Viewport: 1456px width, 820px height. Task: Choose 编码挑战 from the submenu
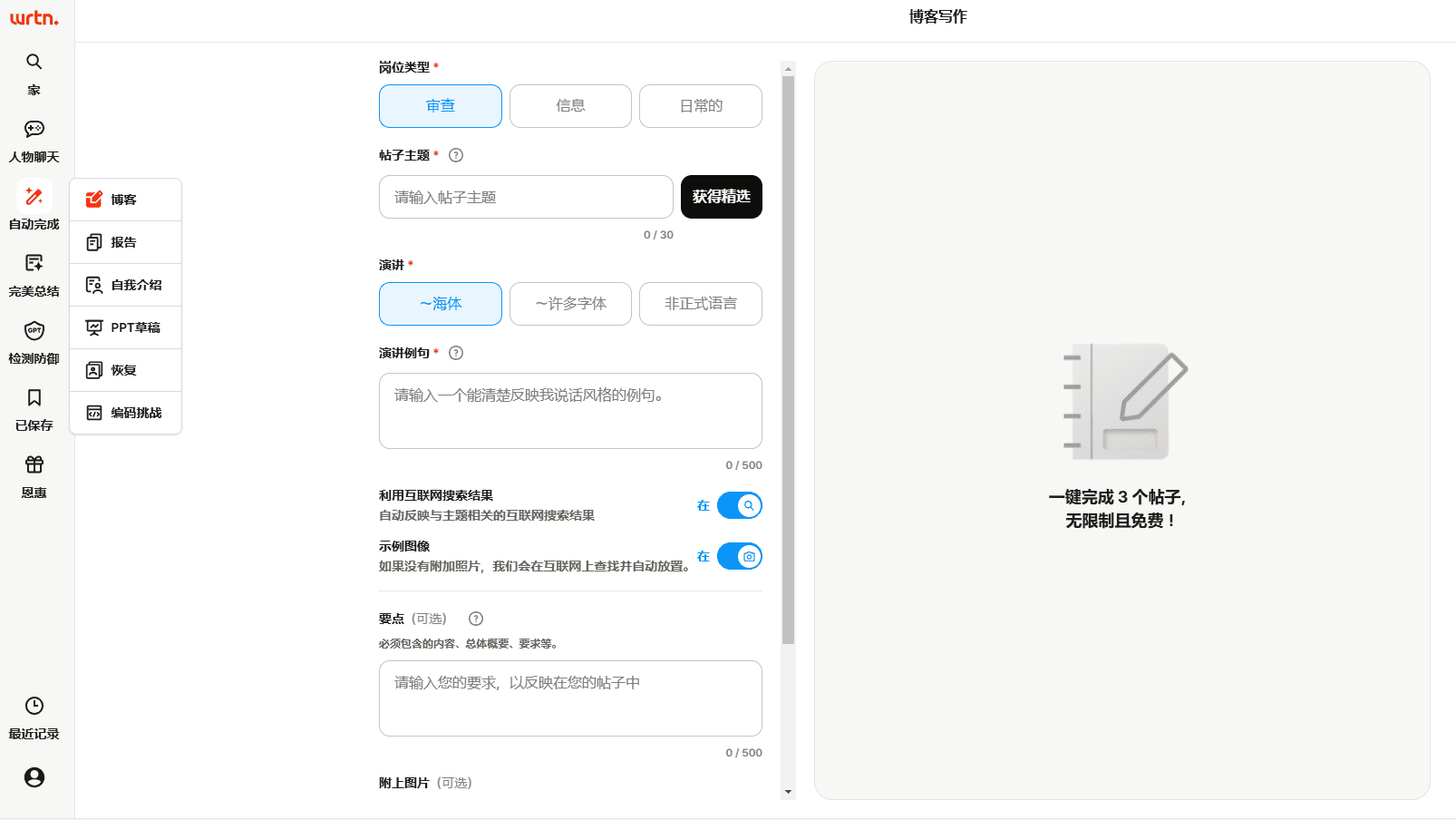tap(125, 413)
